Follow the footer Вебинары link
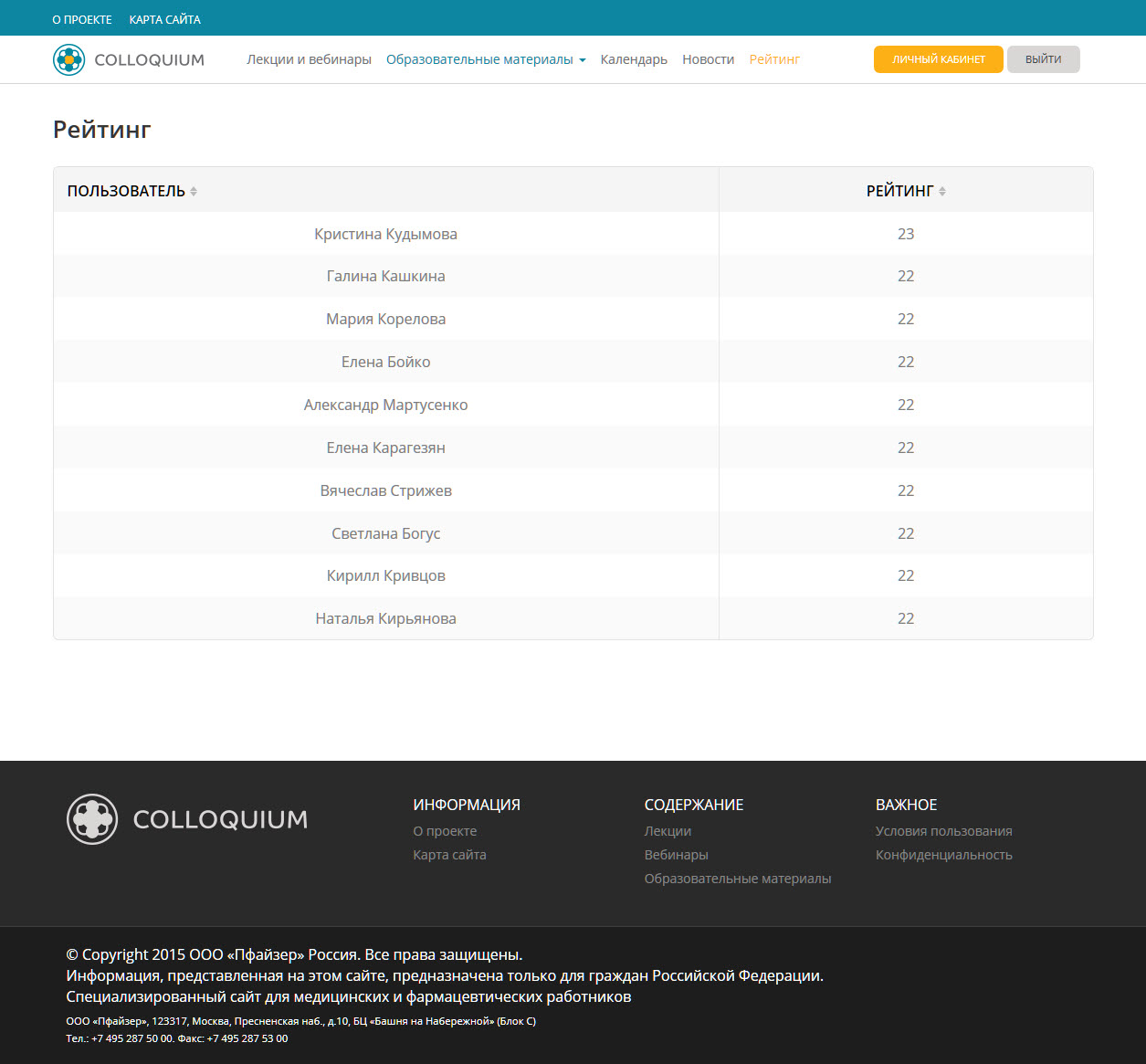Viewport: 1146px width, 1064px height. 676,855
